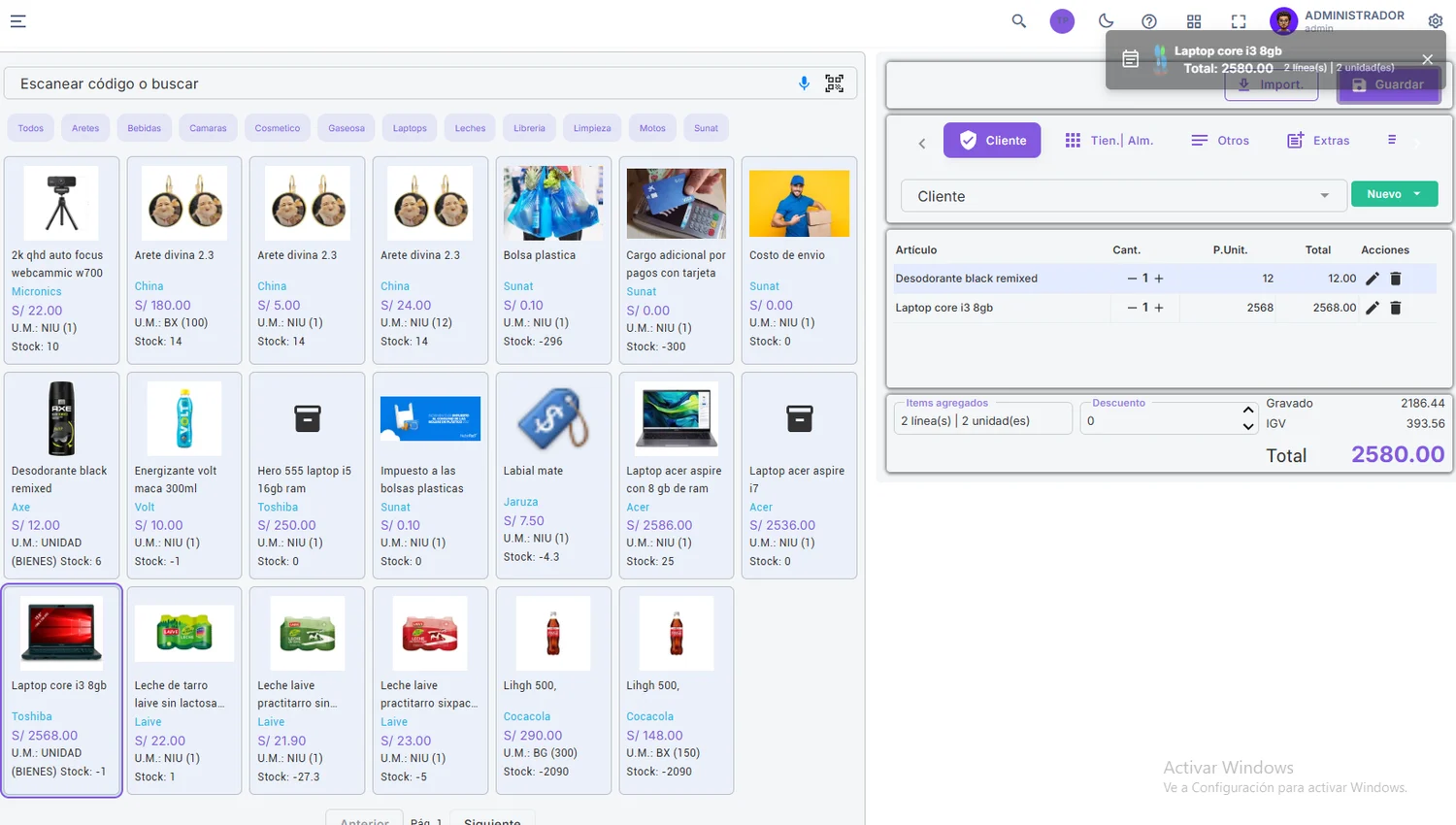Add Energizante volt maca 300ml product
Viewport: 1456px width, 825px height.
(x=184, y=476)
